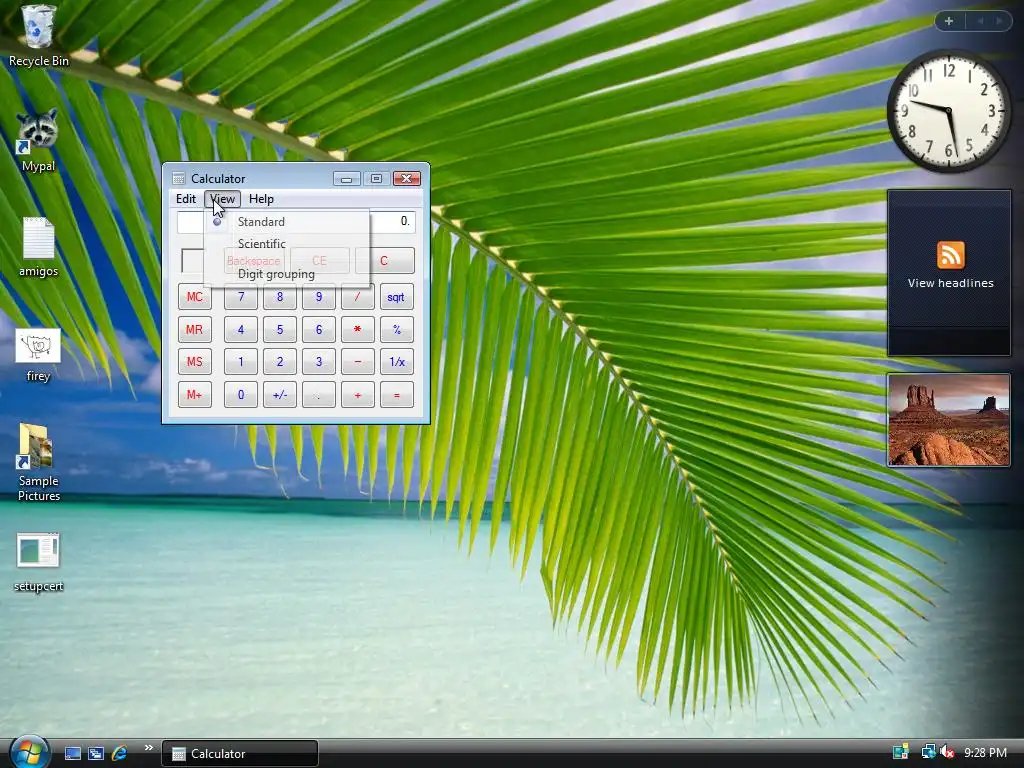The width and height of the screenshot is (1024, 768).
Task: Click the Start orb button
Action: pos(29,752)
